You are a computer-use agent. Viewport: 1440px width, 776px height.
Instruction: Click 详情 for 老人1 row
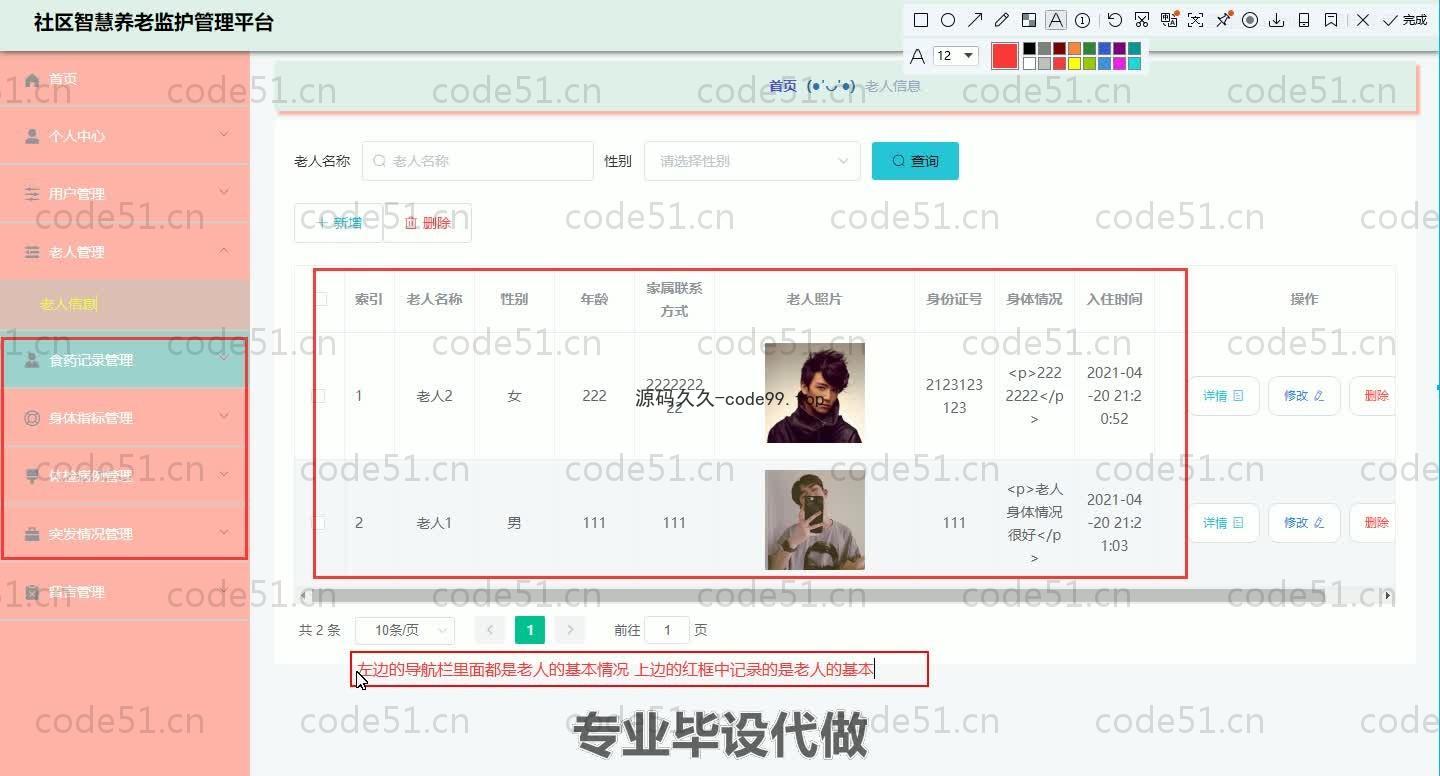click(1223, 523)
